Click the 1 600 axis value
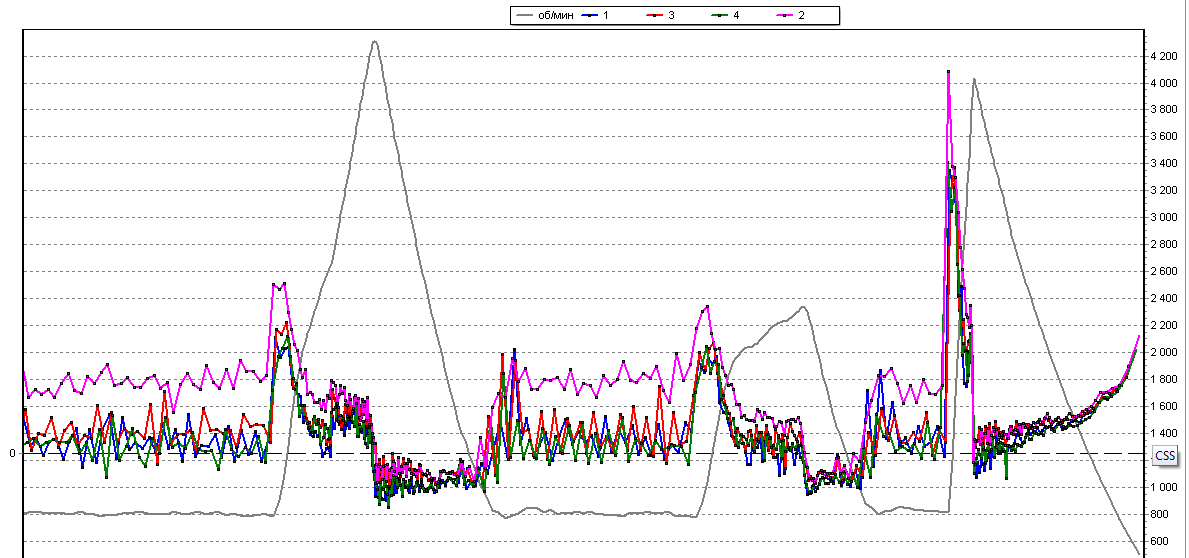This screenshot has height=558, width=1189. [1165, 406]
